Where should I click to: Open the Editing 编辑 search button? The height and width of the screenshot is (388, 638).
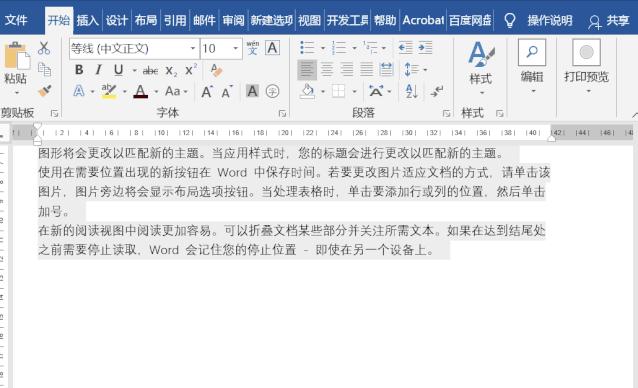click(x=532, y=65)
